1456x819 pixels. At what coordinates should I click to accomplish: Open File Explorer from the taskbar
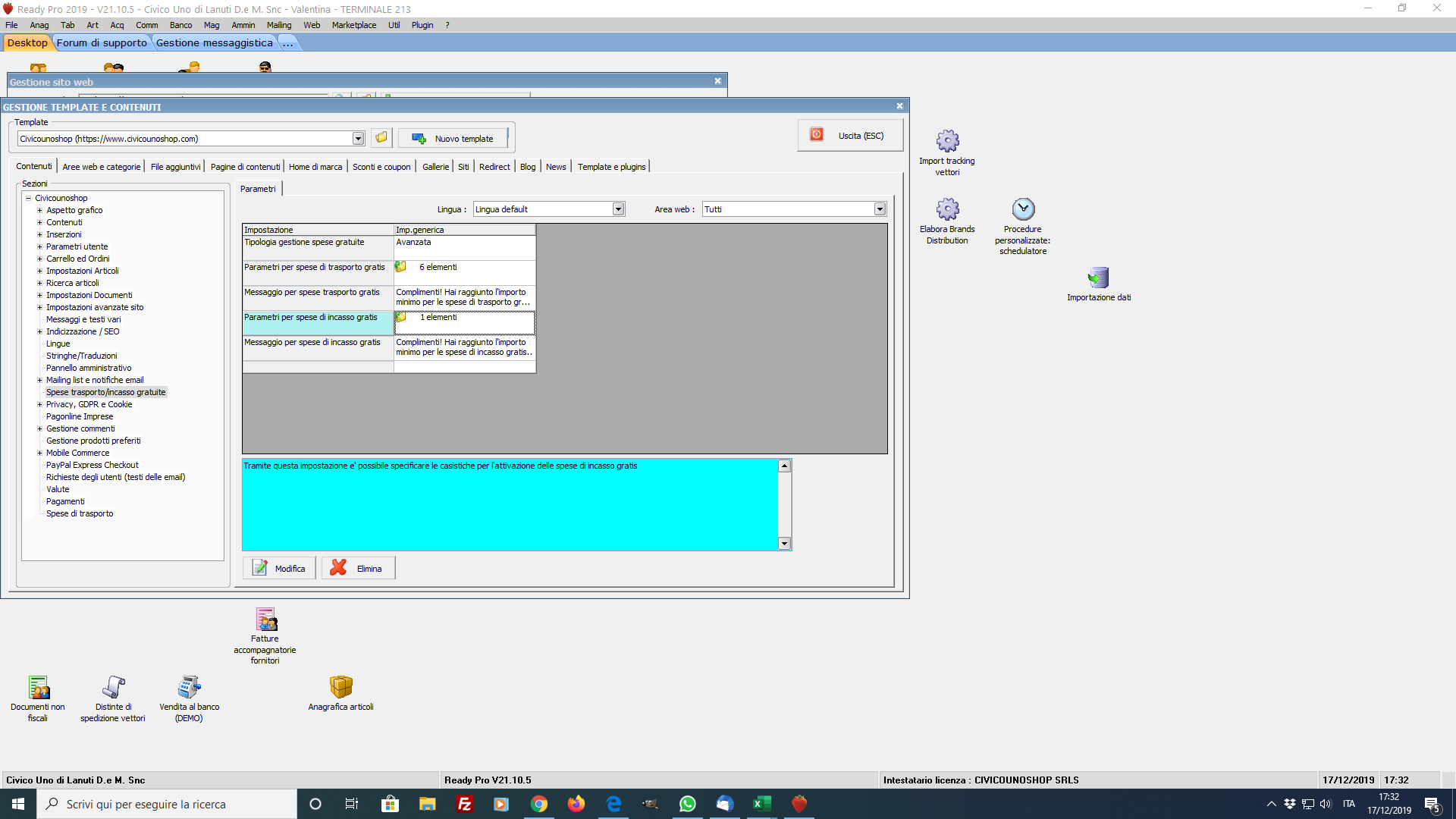(428, 804)
